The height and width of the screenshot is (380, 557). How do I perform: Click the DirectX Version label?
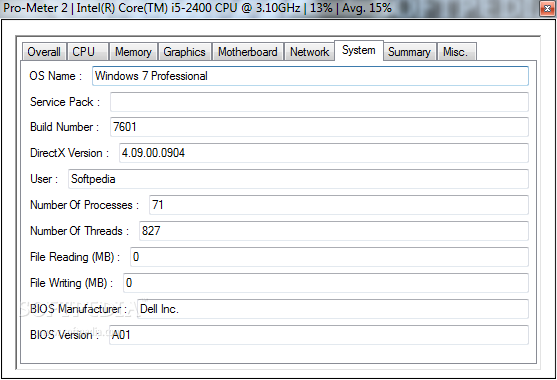pyautogui.click(x=69, y=153)
